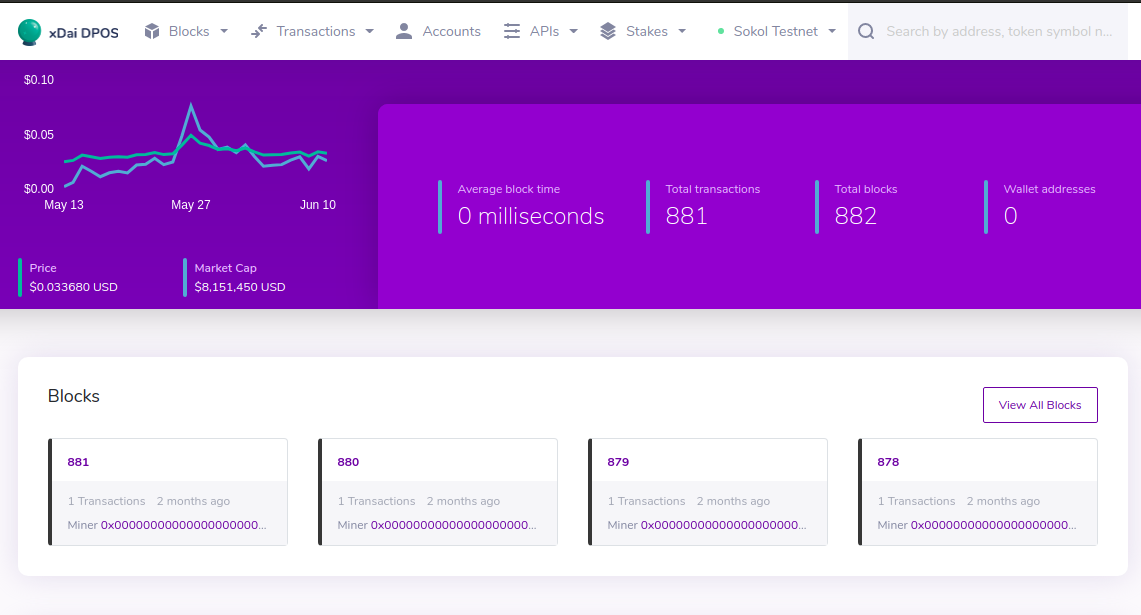Open the miner address of block 881
Screen dimensions: 1141x615
click(183, 525)
